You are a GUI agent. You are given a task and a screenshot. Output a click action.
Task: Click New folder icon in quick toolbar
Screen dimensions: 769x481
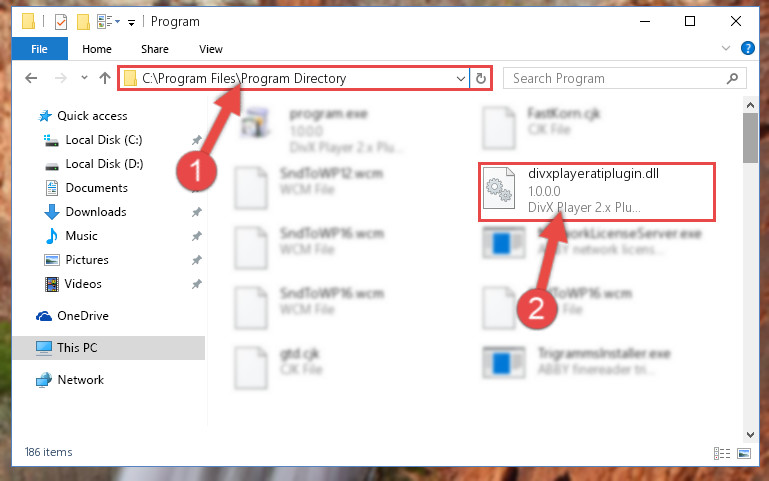click(x=83, y=22)
